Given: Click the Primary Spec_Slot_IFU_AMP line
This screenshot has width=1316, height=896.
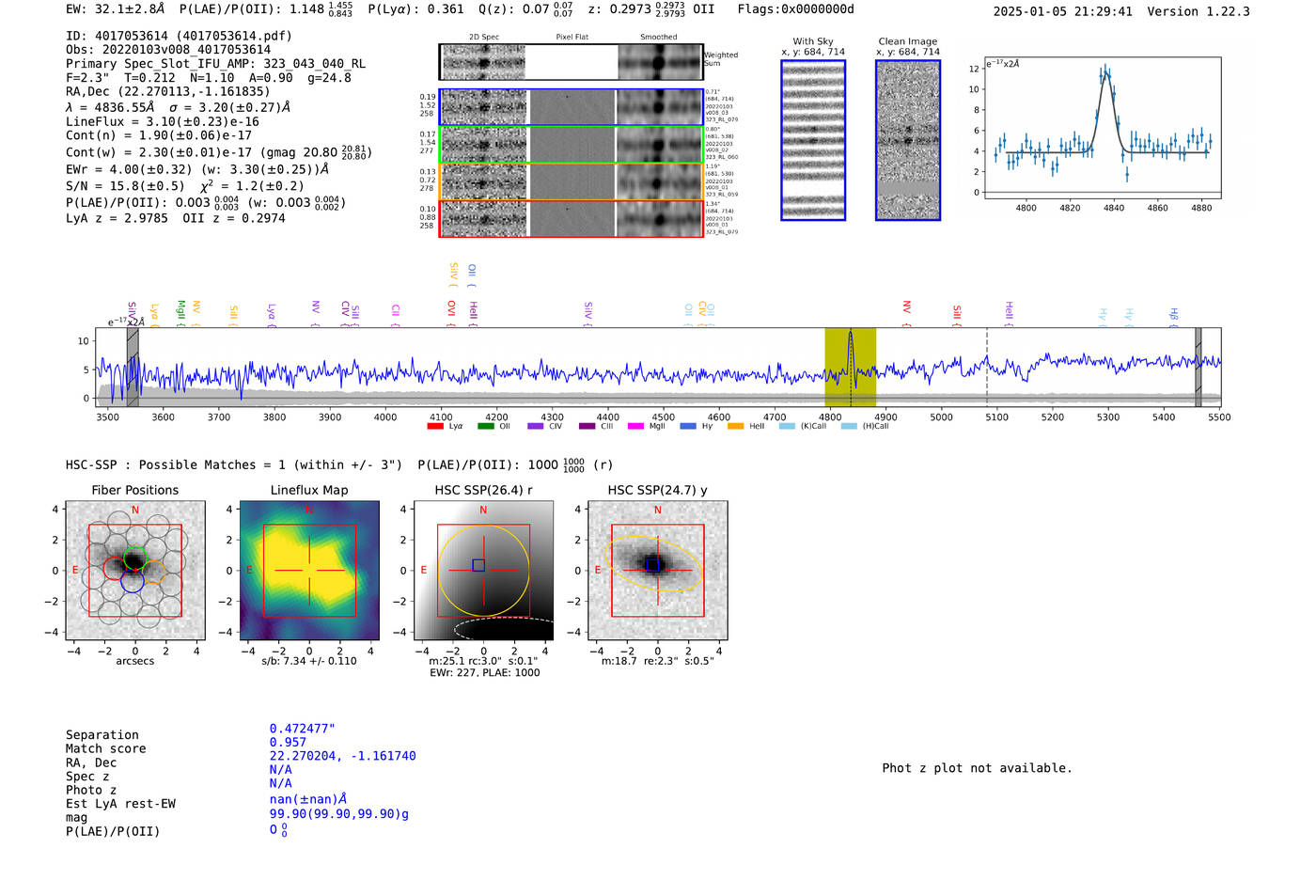Looking at the screenshot, I should (x=215, y=64).
